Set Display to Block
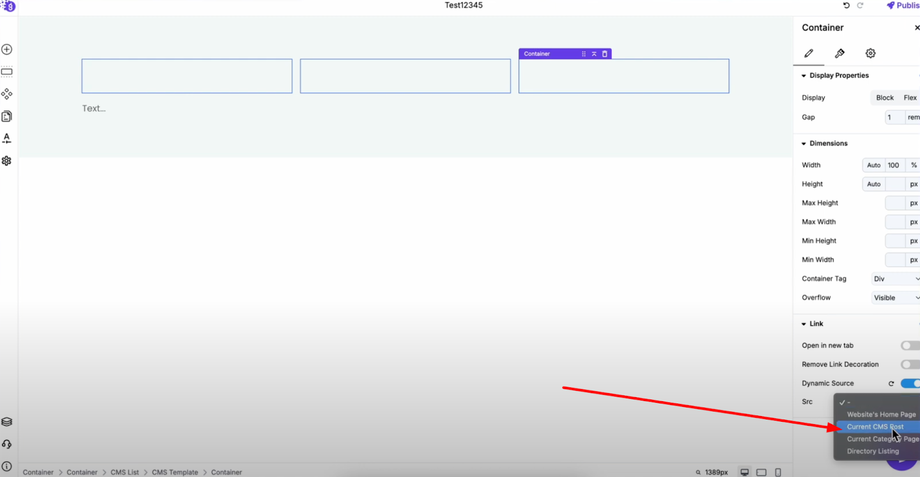 pyautogui.click(x=885, y=98)
